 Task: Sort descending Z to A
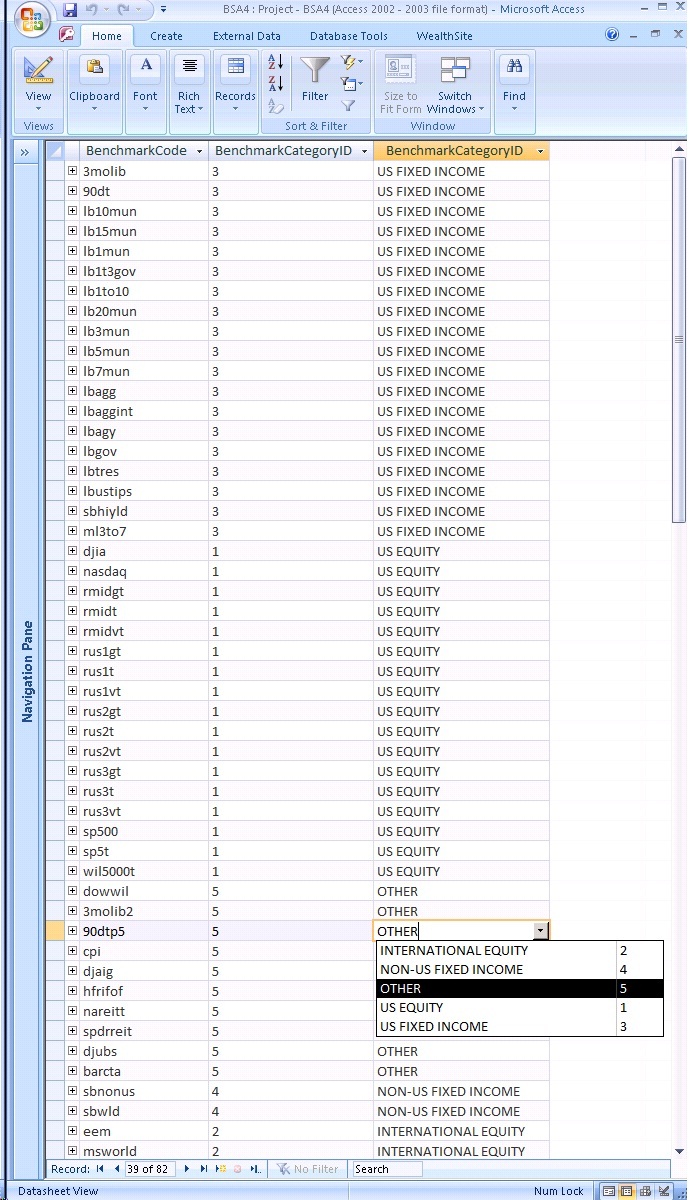pyautogui.click(x=276, y=84)
